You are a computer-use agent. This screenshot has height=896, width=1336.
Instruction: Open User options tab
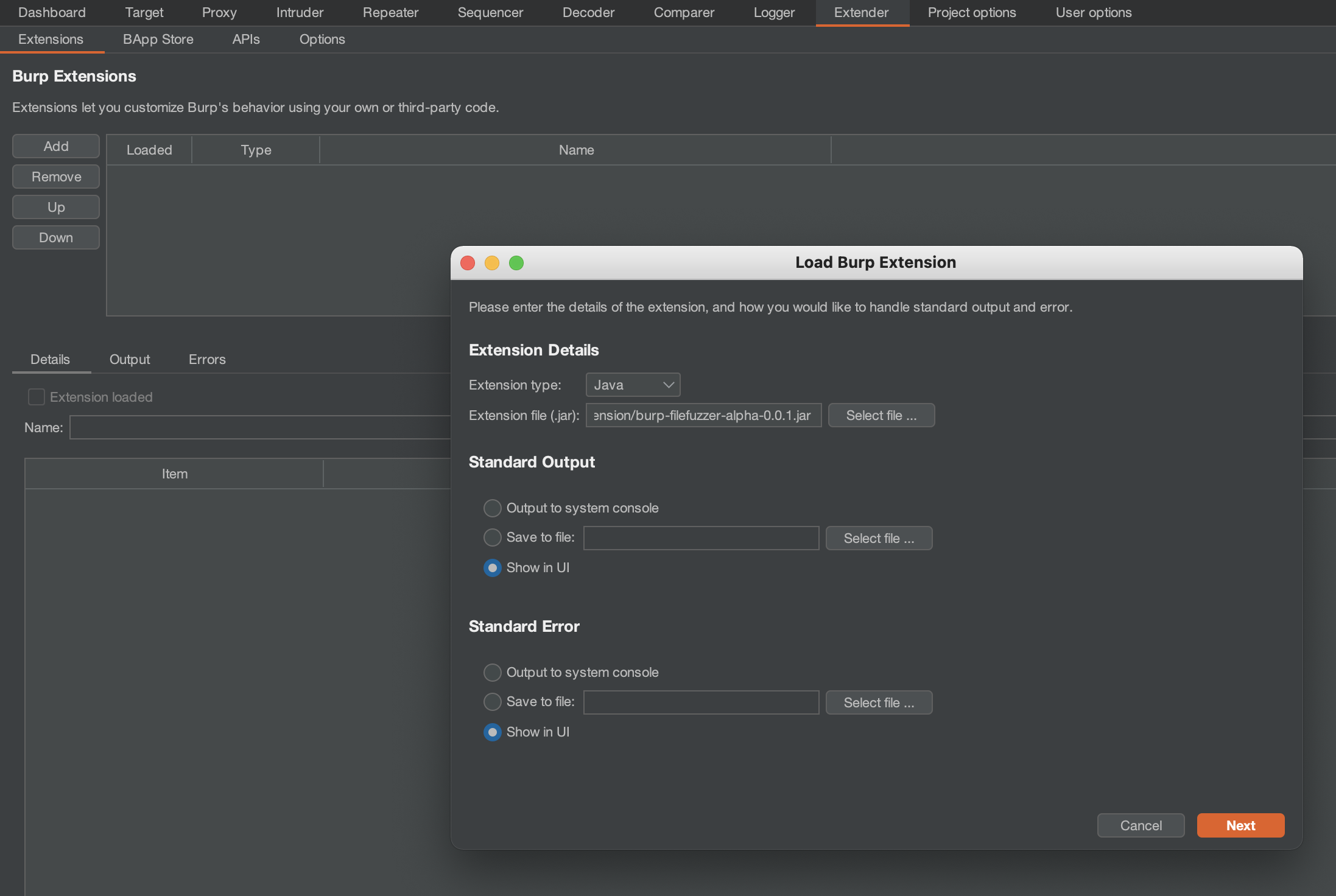(x=1094, y=12)
